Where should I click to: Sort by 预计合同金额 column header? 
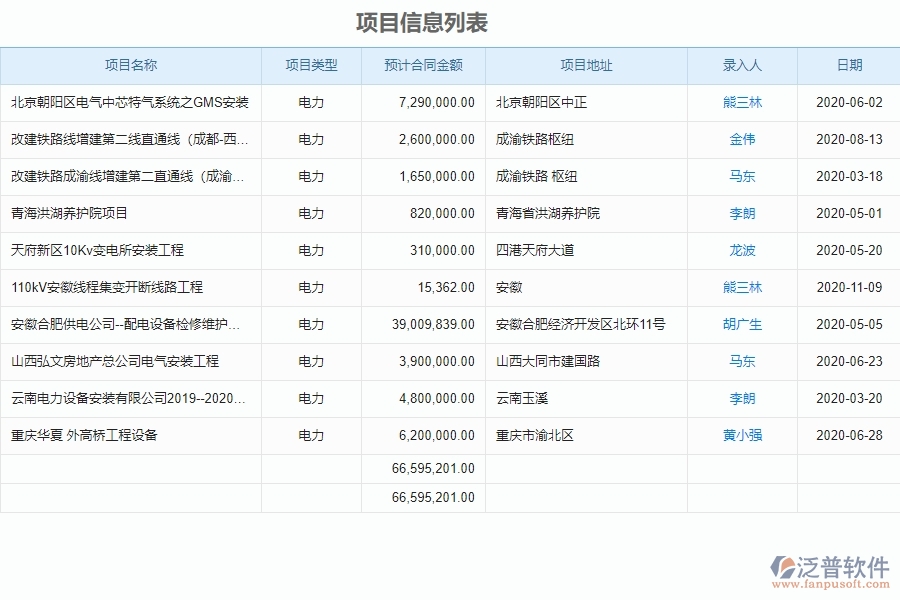[422, 66]
